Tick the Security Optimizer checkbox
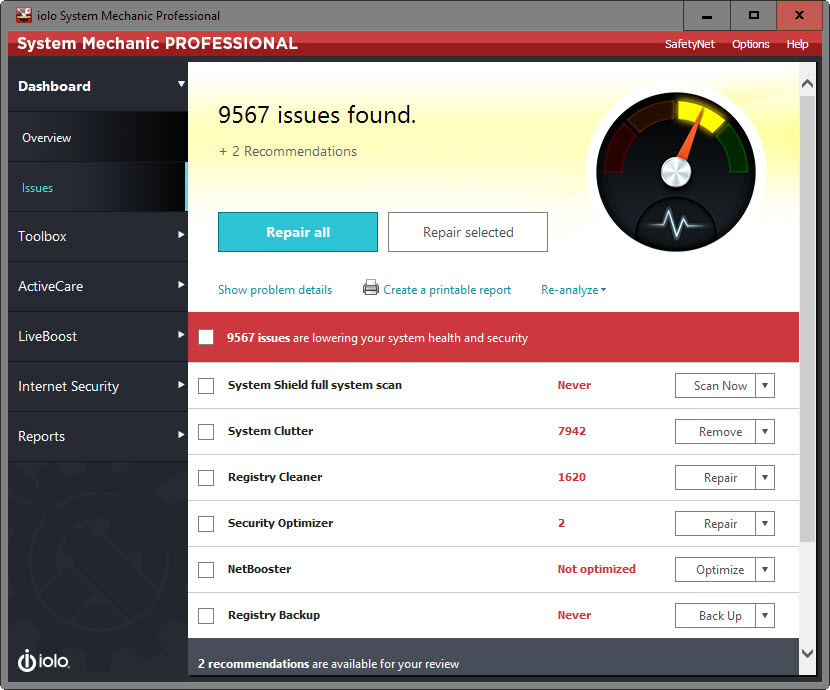830x690 pixels. 206,524
